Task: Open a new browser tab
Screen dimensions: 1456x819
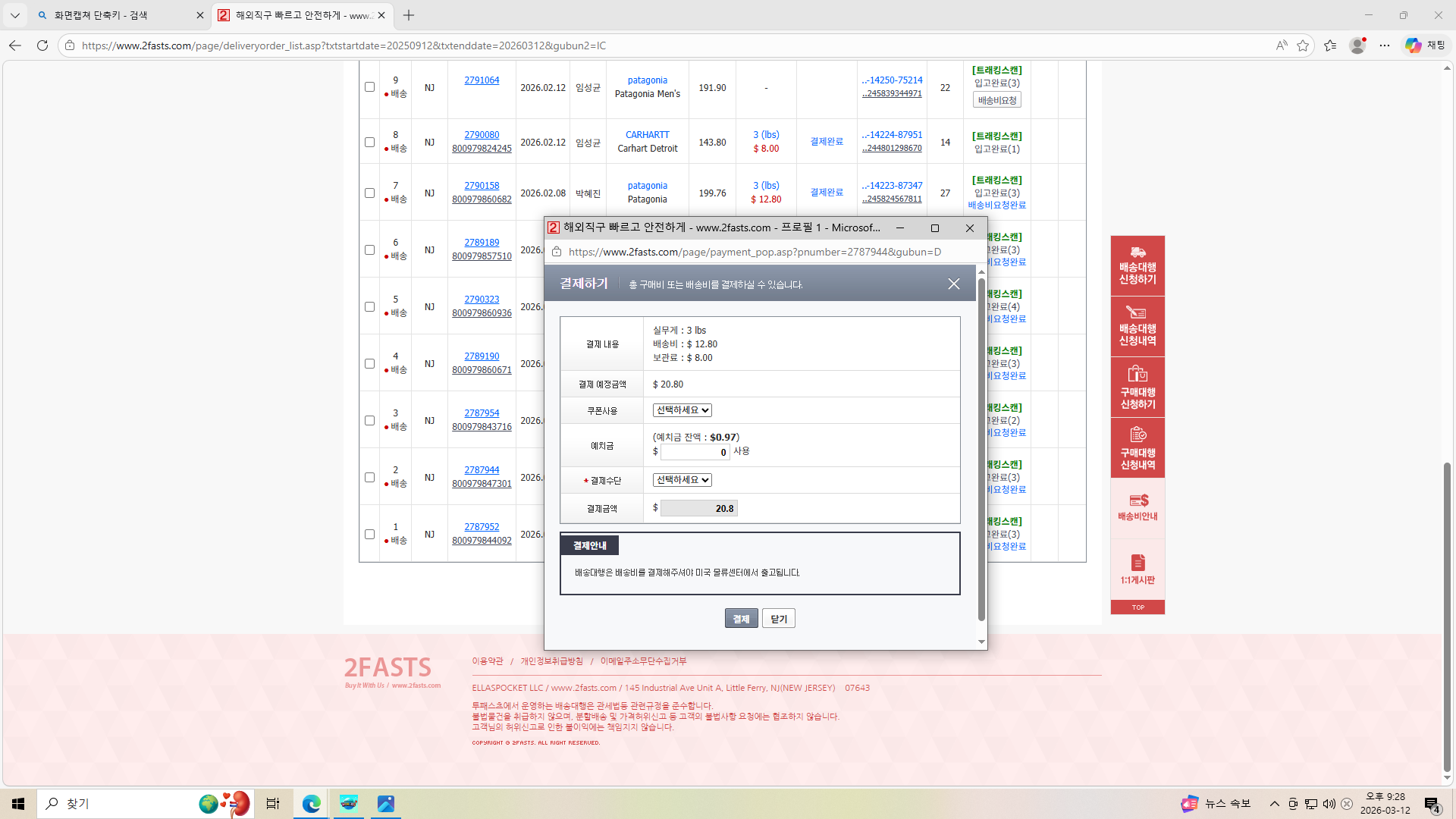Action: [x=409, y=15]
